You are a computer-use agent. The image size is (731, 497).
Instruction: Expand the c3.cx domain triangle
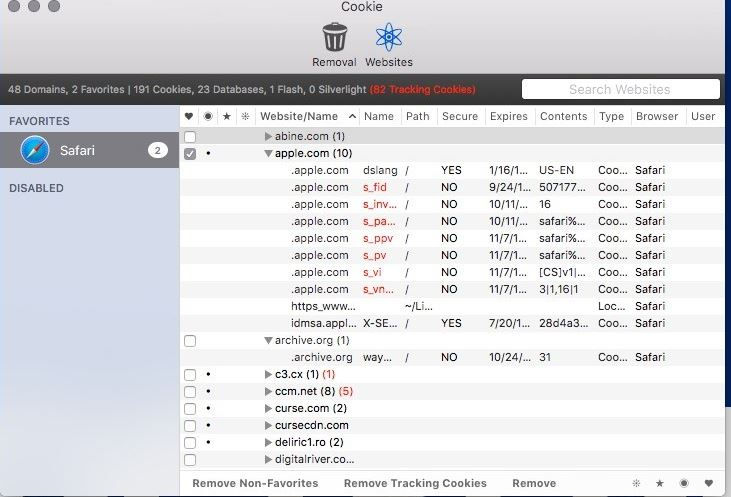pyautogui.click(x=268, y=374)
